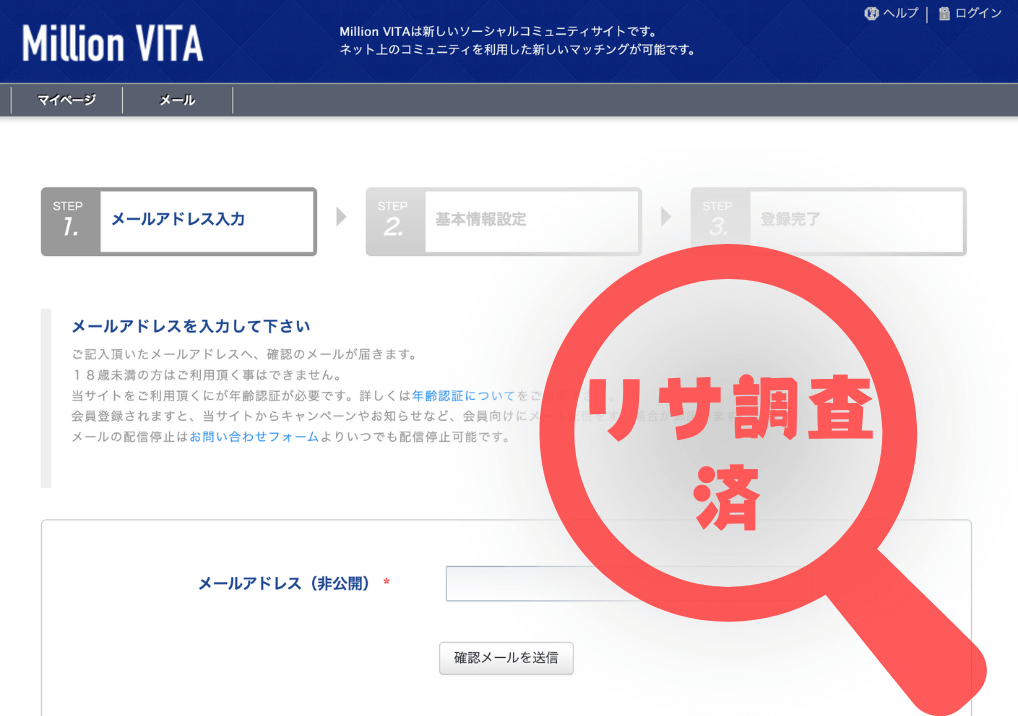Image resolution: width=1018 pixels, height=716 pixels.
Task: Go to the マイページ menu item
Action: coord(66,100)
